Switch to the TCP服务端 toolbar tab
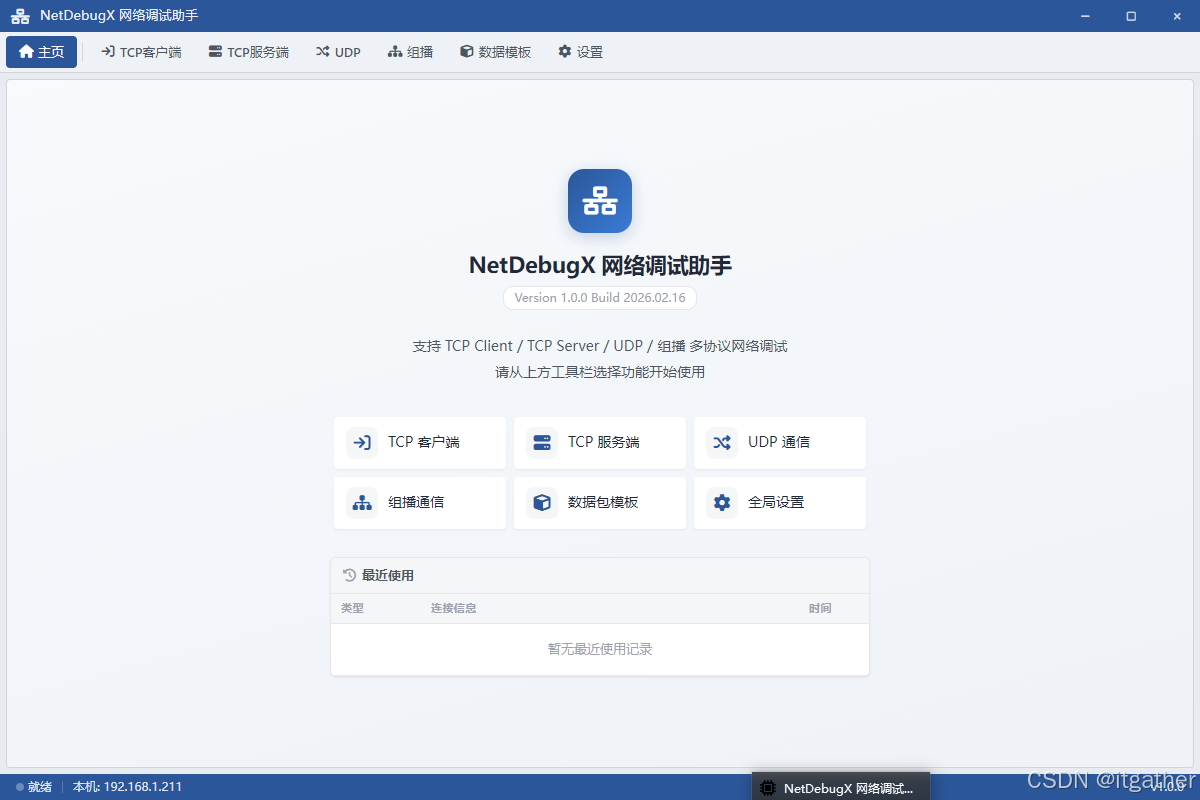Image resolution: width=1200 pixels, height=800 pixels. coord(248,52)
